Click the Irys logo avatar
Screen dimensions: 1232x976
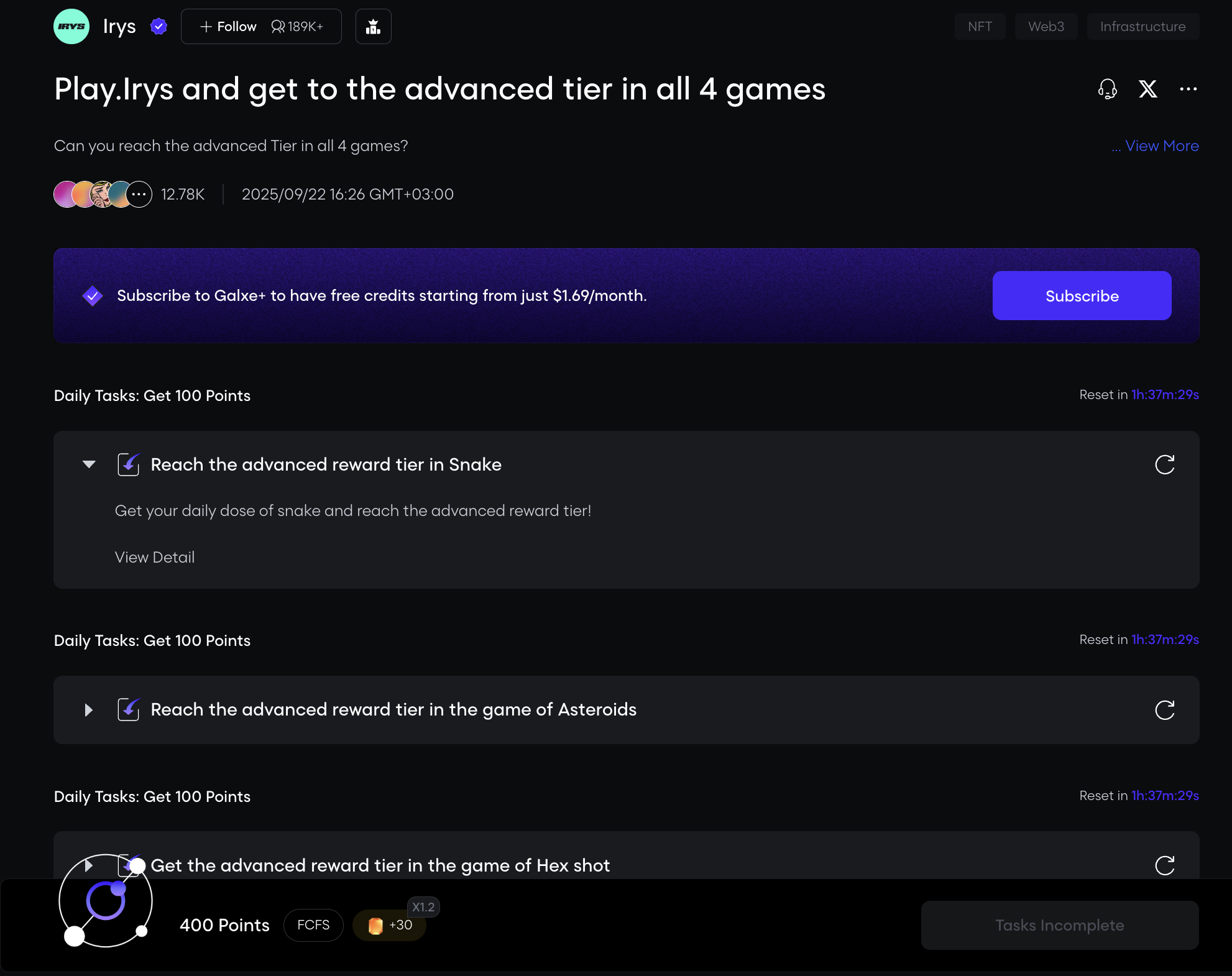pos(71,27)
